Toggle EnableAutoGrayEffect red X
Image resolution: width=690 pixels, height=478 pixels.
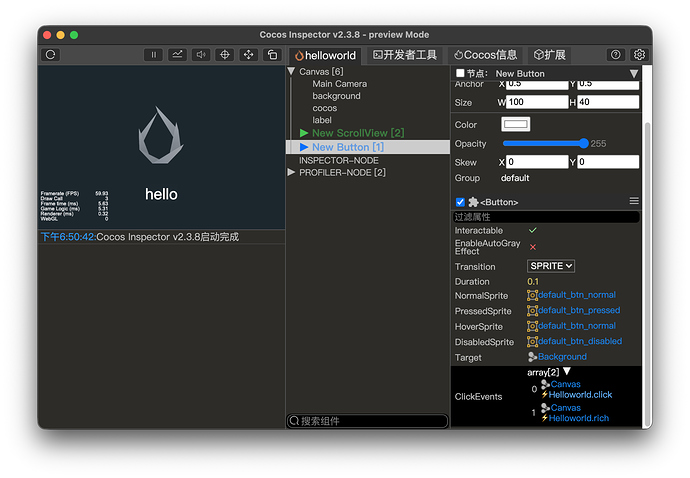tap(533, 247)
